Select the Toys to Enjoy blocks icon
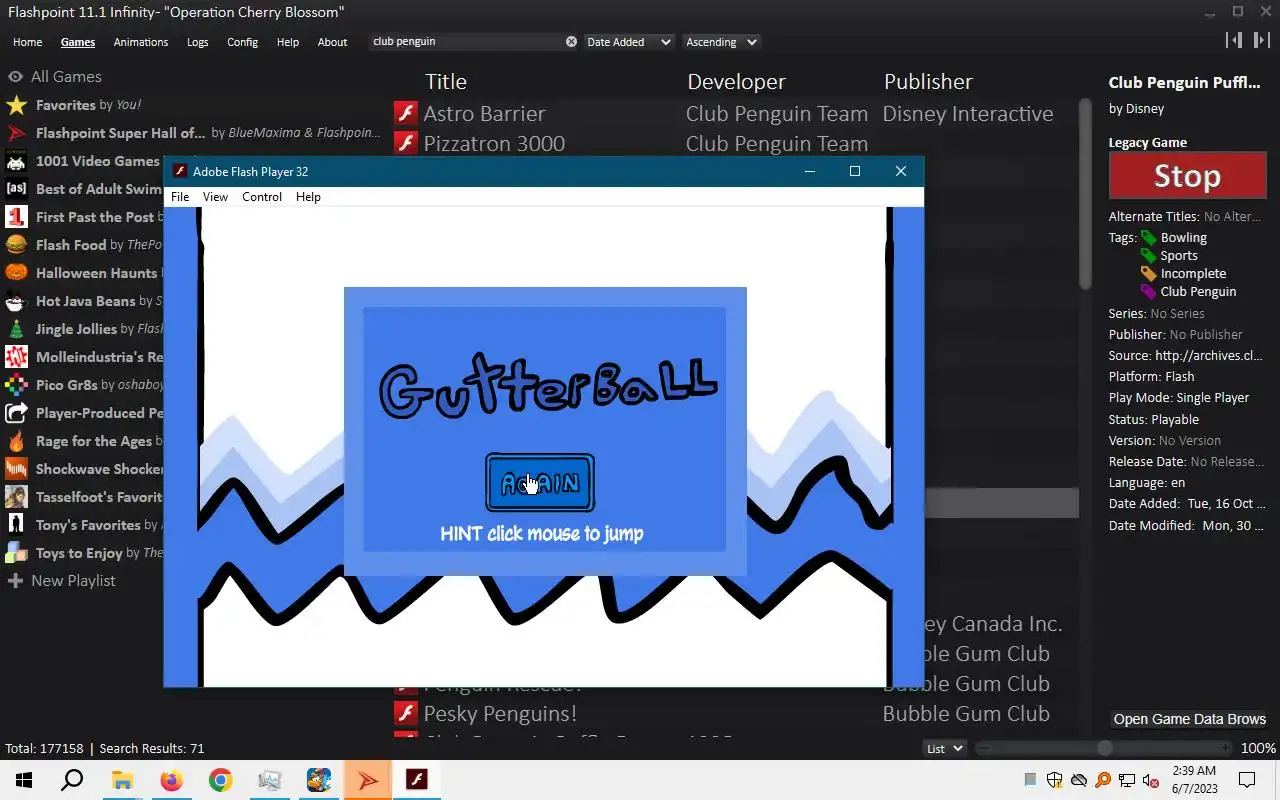Viewport: 1280px width, 800px height. (x=16, y=553)
